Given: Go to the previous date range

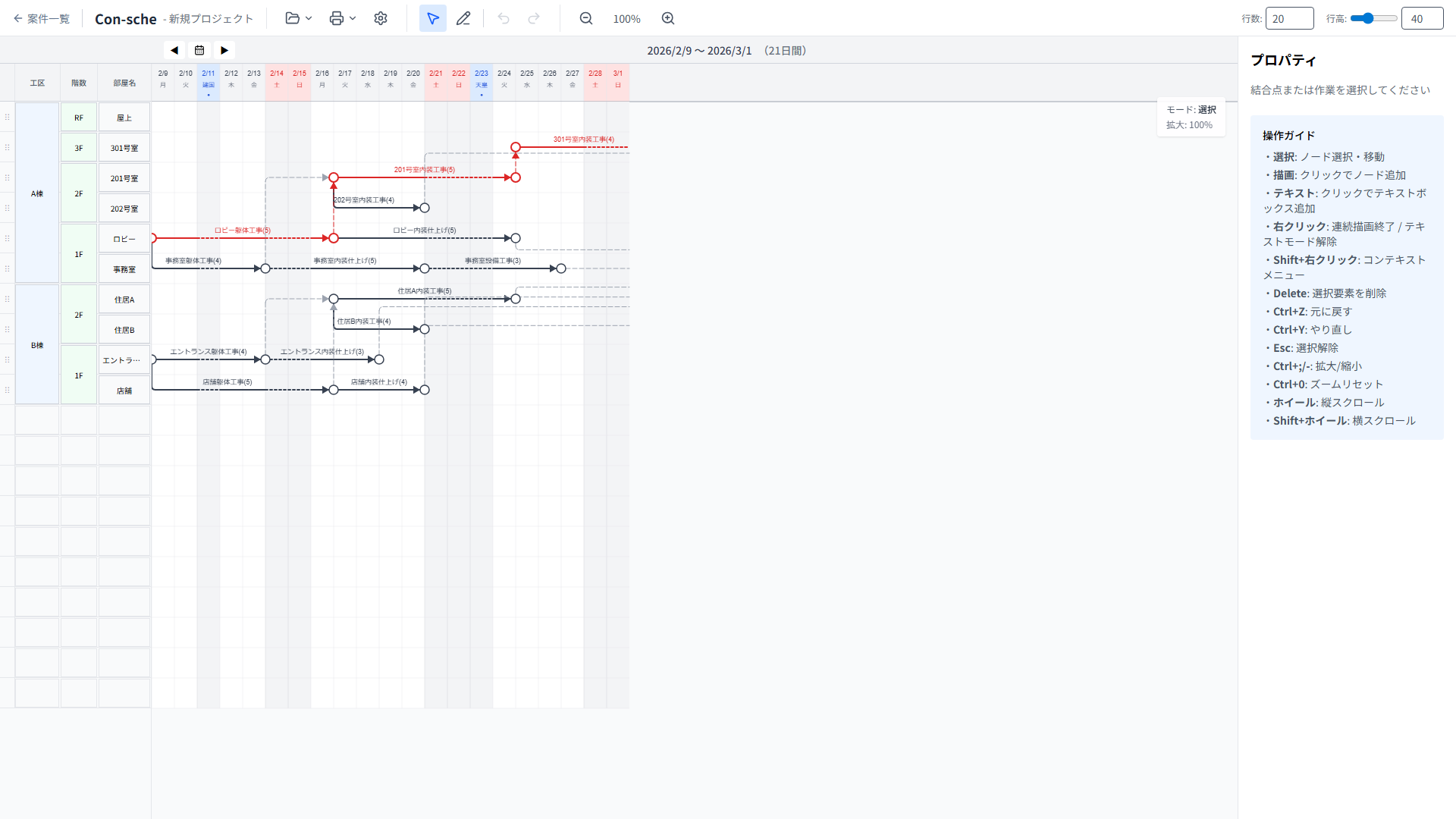Looking at the screenshot, I should coord(174,50).
